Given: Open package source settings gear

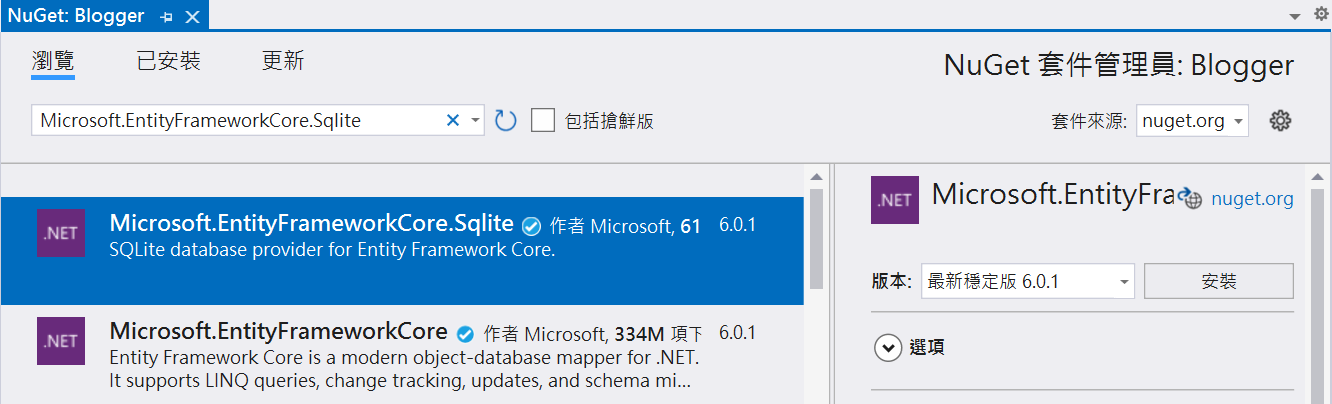Looking at the screenshot, I should tap(1280, 121).
